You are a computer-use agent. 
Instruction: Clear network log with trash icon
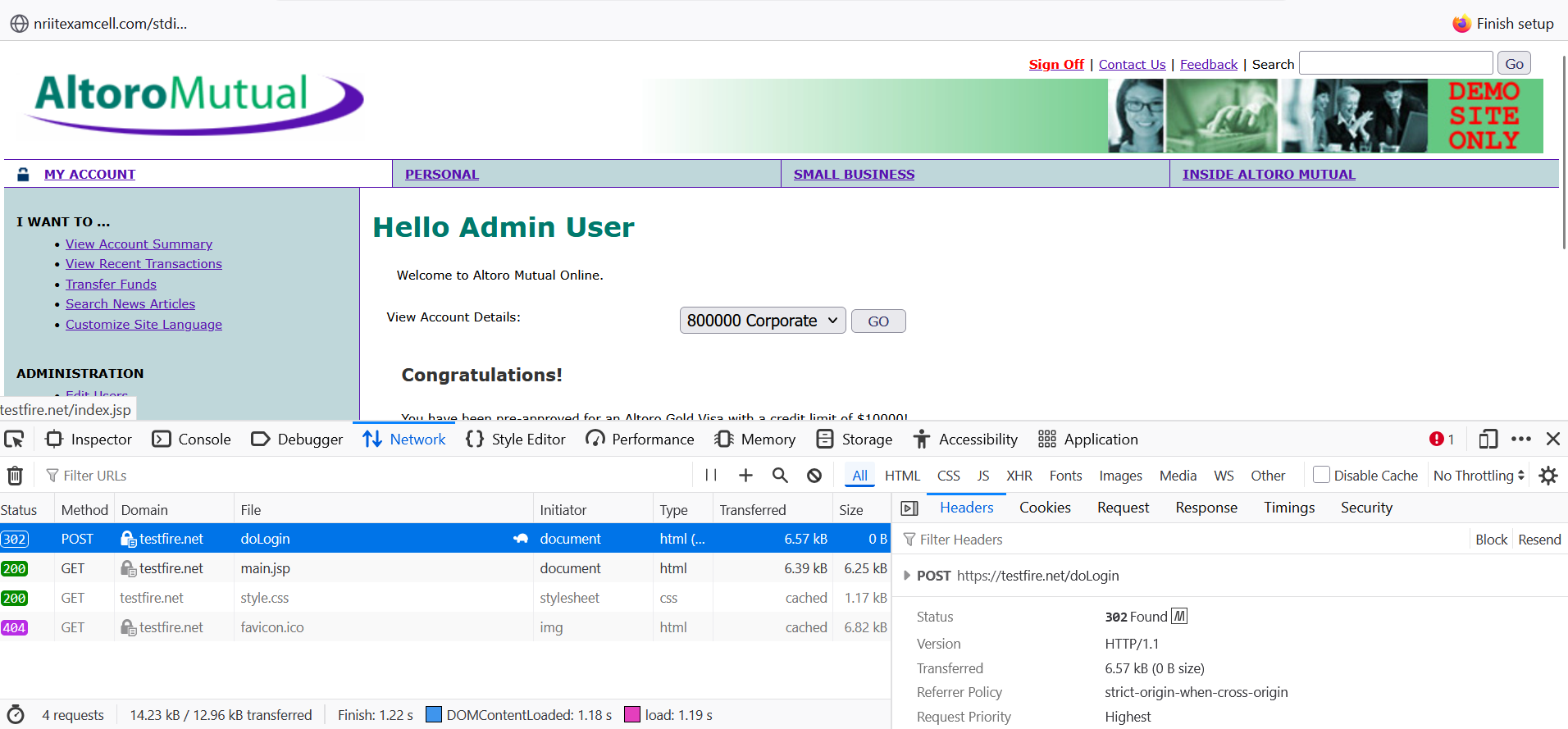(15, 476)
